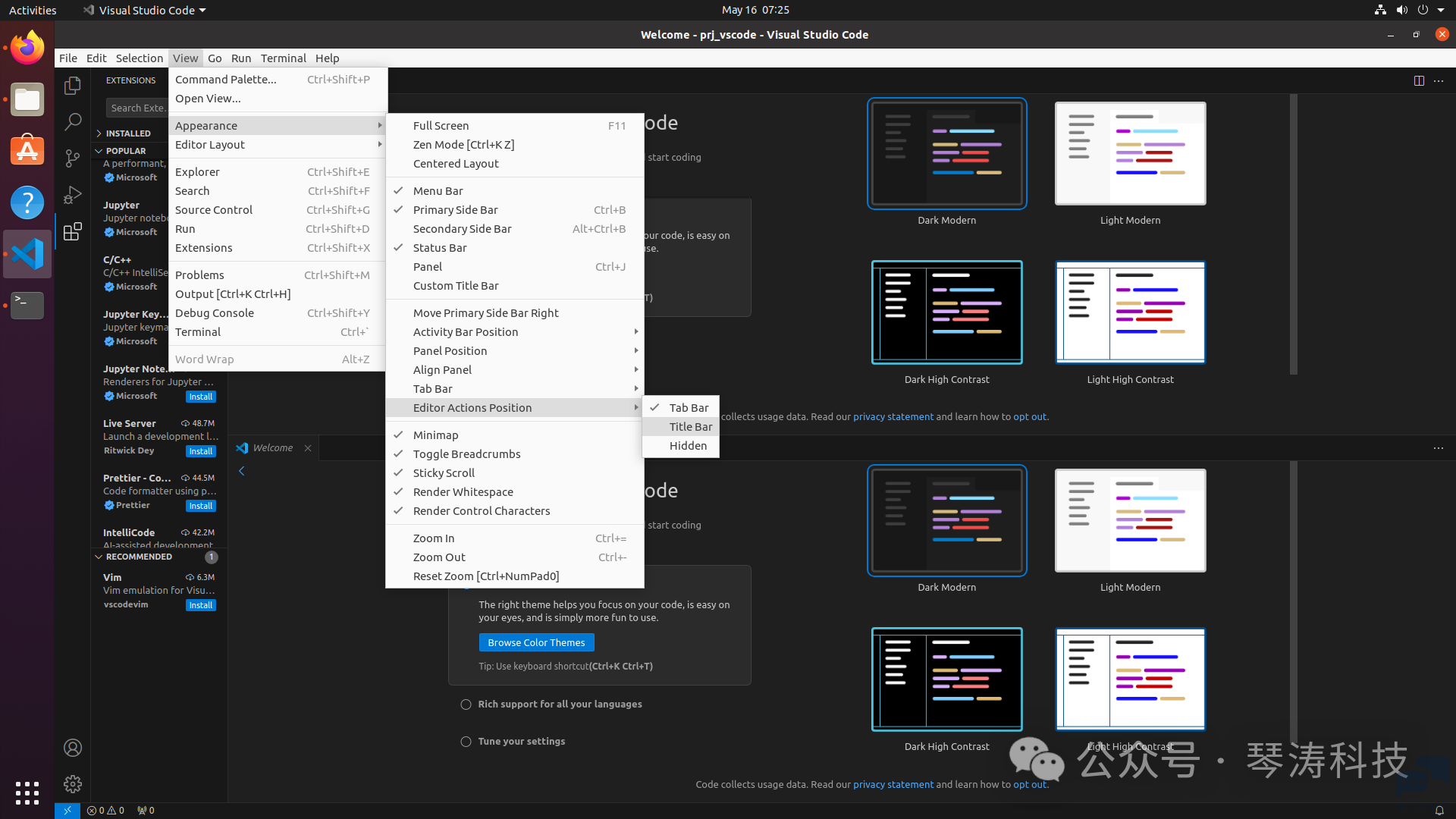The width and height of the screenshot is (1456, 819).
Task: Select Move Primary Side Bar Right
Action: pyautogui.click(x=515, y=313)
